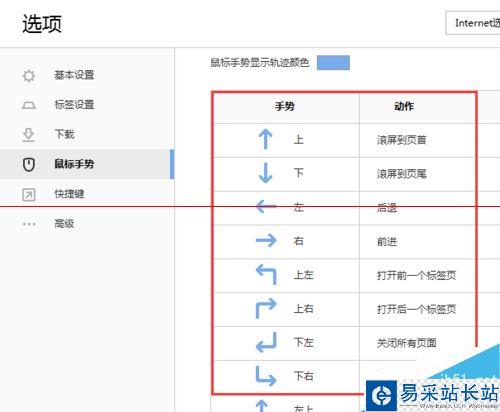Click the 下载 download arrow icon

pos(29,135)
